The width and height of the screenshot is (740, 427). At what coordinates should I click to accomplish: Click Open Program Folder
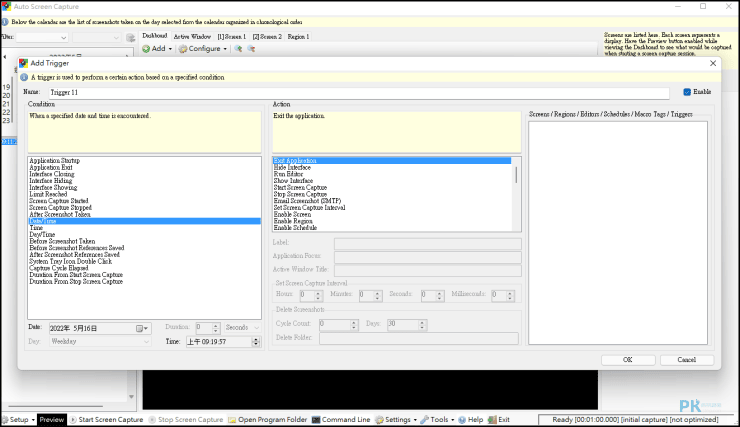268,419
